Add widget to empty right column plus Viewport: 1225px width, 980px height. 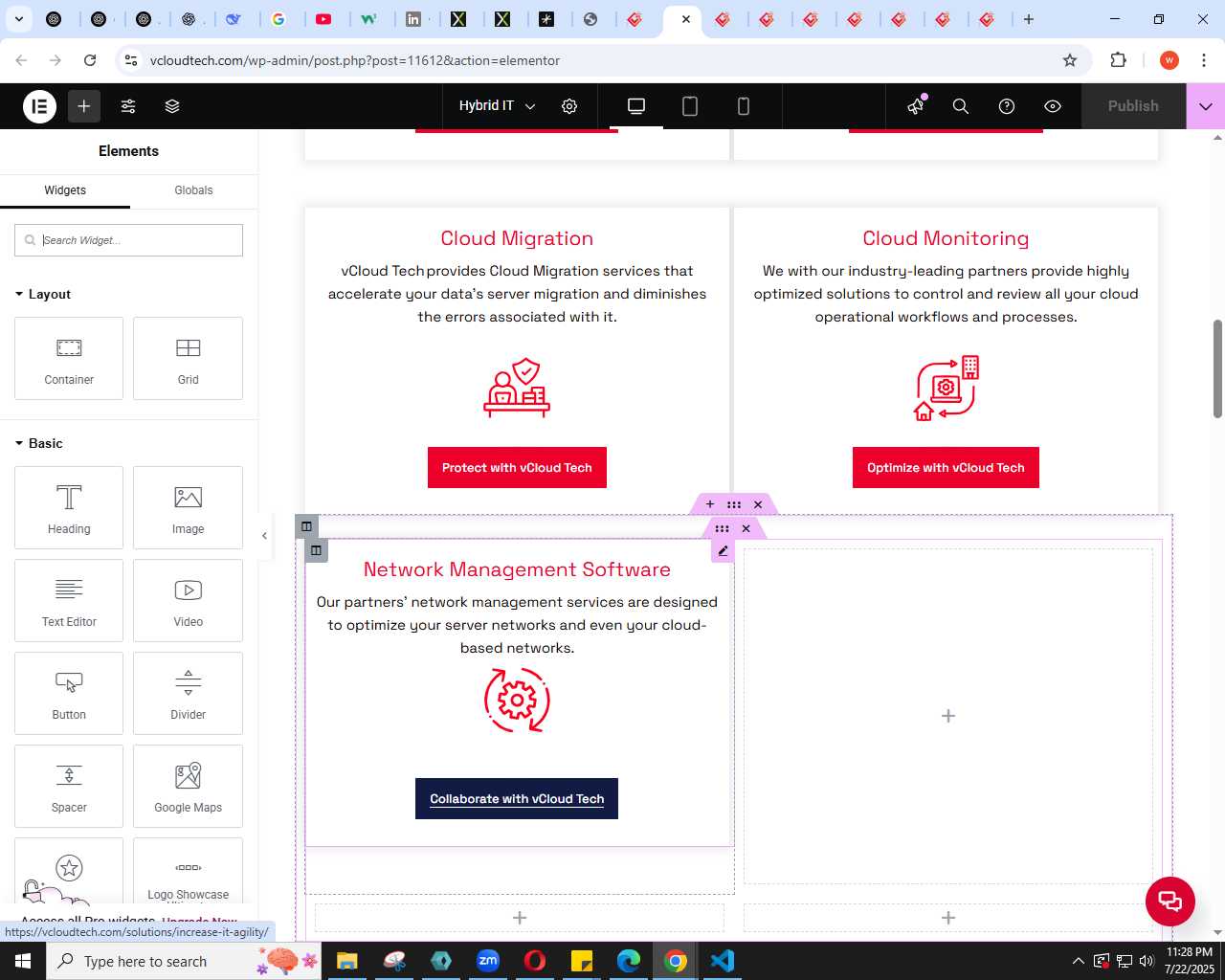click(x=948, y=716)
